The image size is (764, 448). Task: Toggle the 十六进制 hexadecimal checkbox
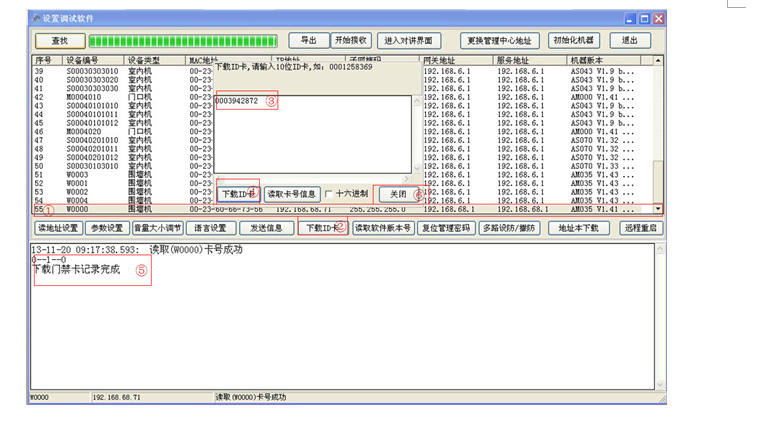pyautogui.click(x=330, y=194)
